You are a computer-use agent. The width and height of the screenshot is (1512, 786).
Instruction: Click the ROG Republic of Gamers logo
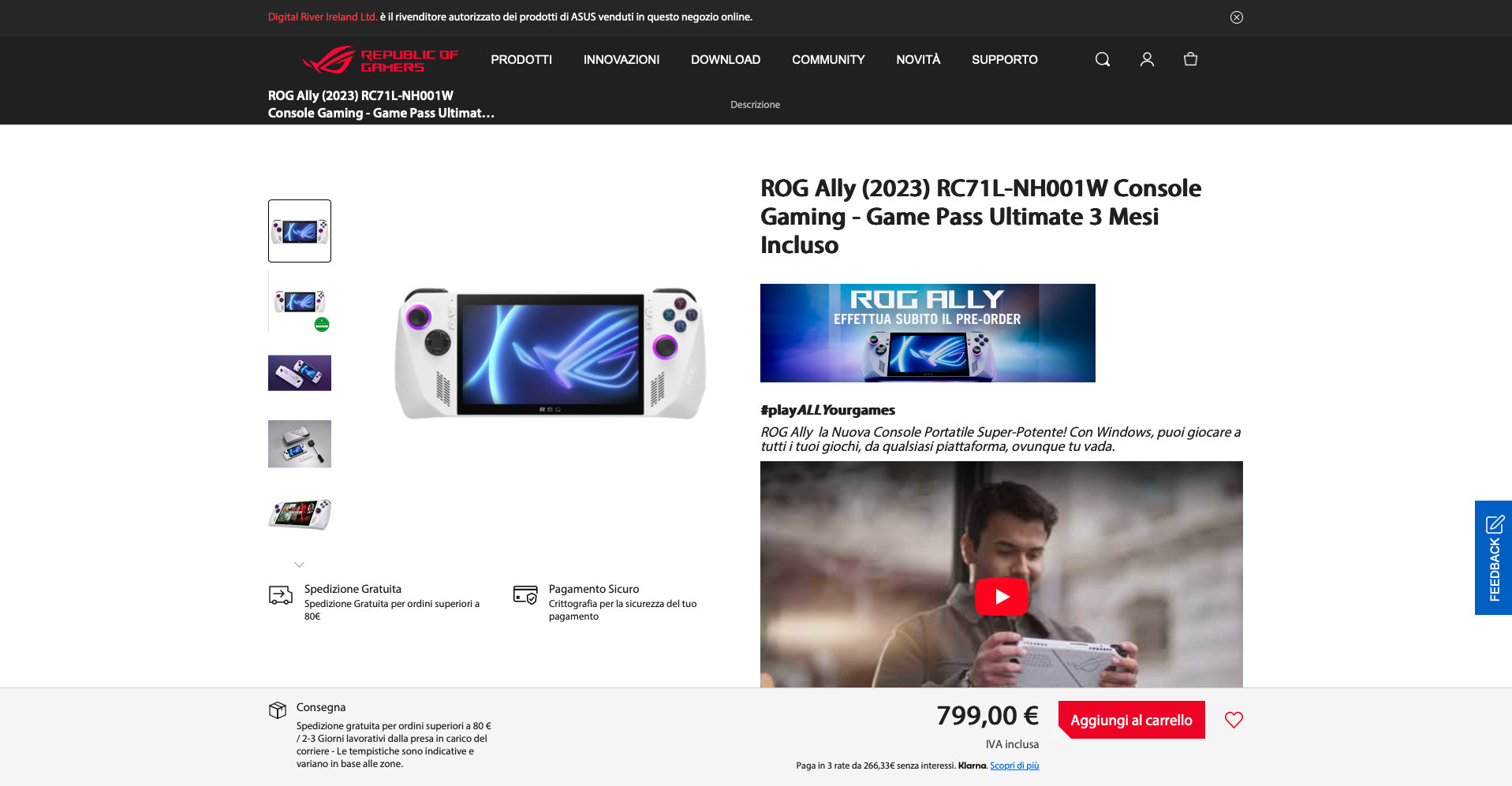380,60
